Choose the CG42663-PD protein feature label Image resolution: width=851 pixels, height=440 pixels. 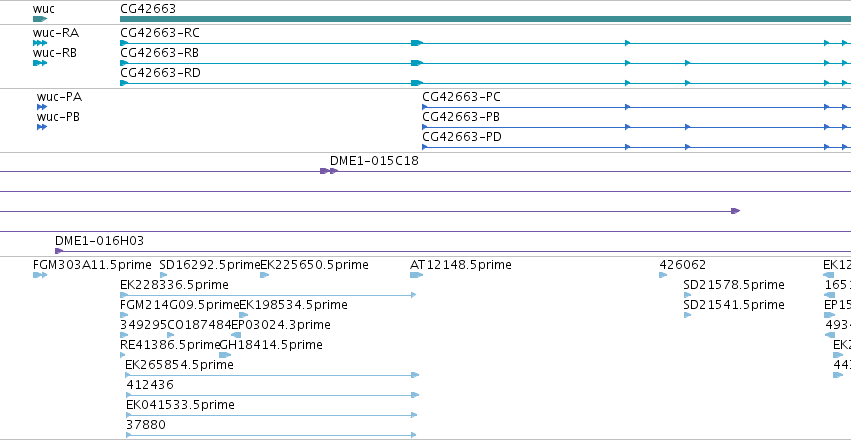point(462,137)
